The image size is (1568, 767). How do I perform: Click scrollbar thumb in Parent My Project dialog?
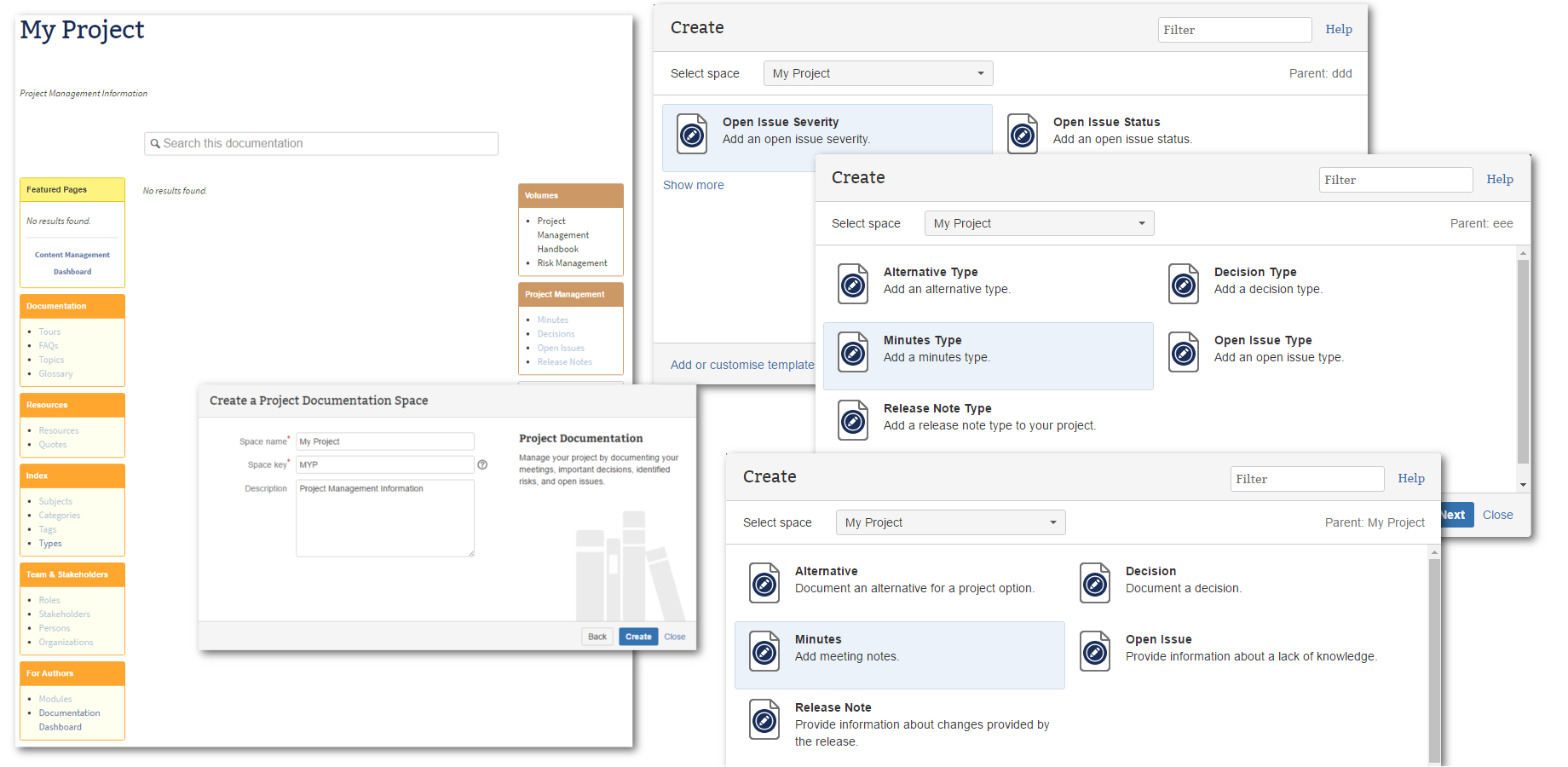1434,661
